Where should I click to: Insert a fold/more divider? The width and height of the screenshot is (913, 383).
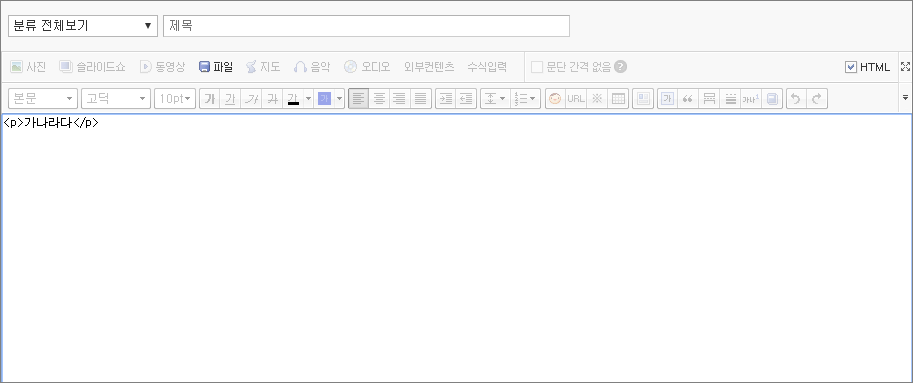tap(709, 98)
